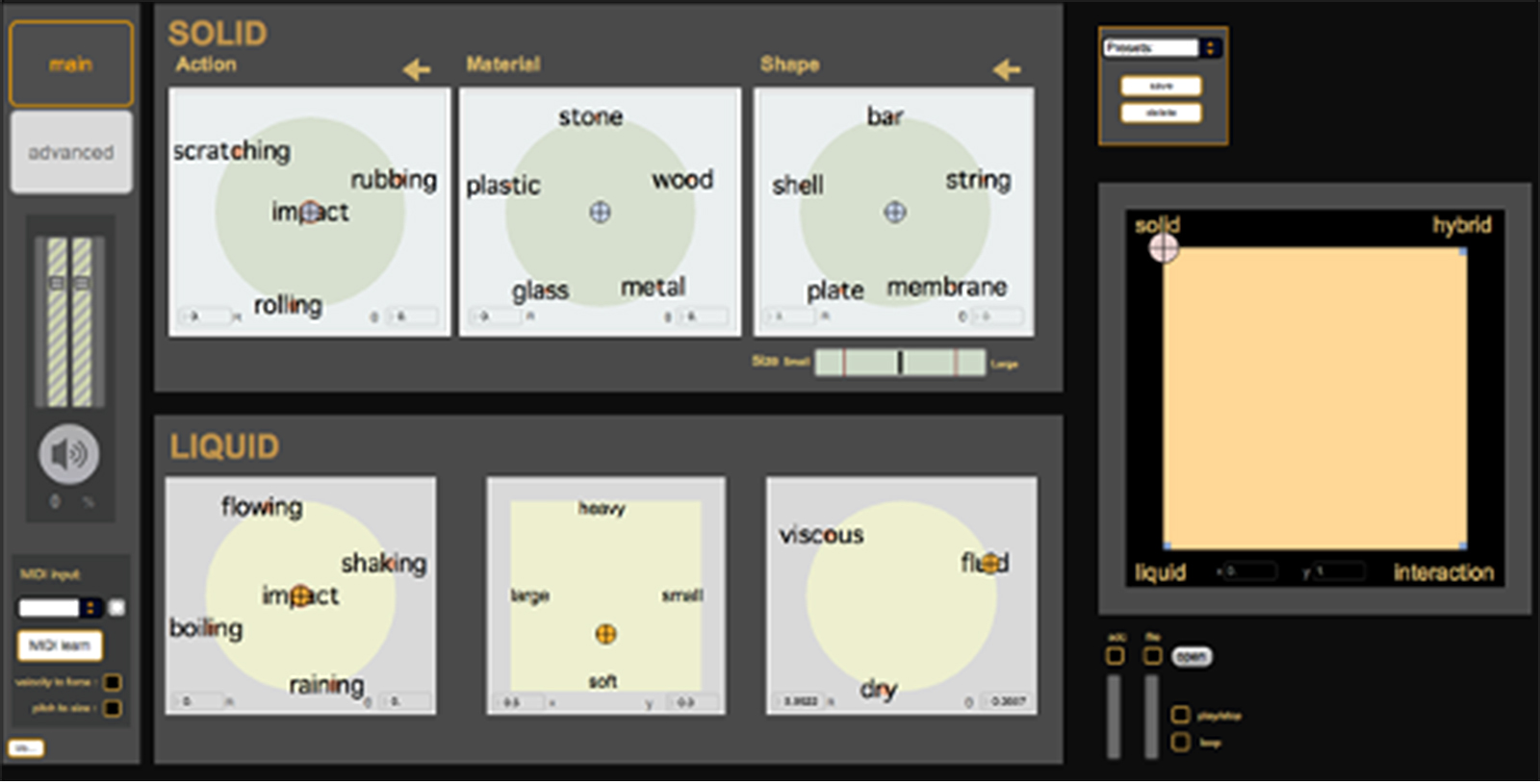Click the arrow icon beside Shape
The image size is (1540, 784).
click(x=1007, y=69)
